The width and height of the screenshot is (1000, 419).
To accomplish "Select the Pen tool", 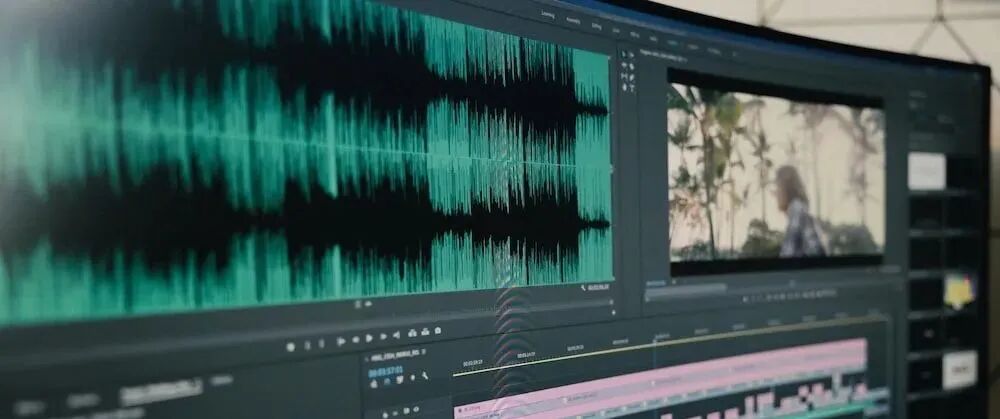I will click(631, 77).
